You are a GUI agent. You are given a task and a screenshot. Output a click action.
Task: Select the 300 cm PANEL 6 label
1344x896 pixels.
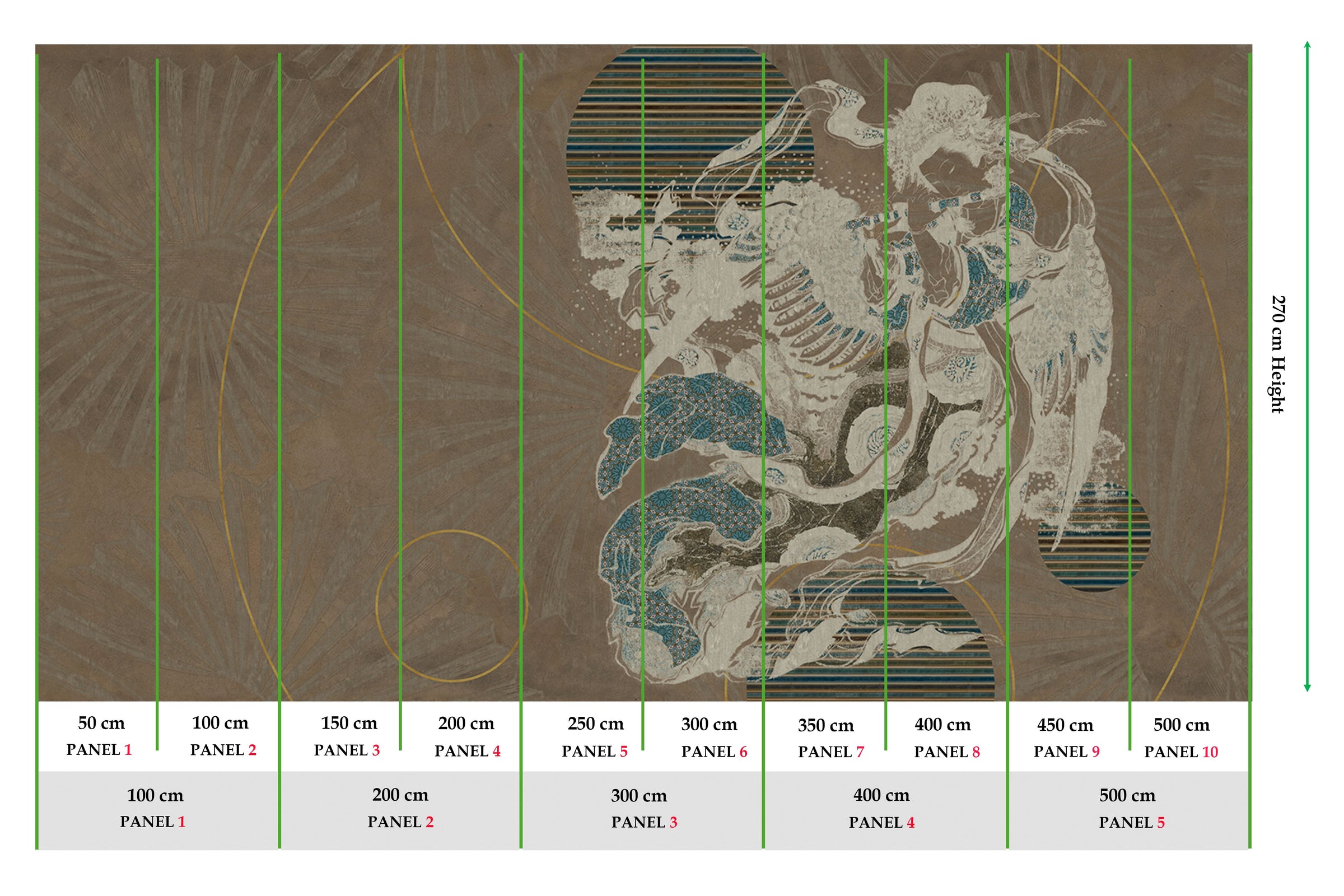click(713, 738)
